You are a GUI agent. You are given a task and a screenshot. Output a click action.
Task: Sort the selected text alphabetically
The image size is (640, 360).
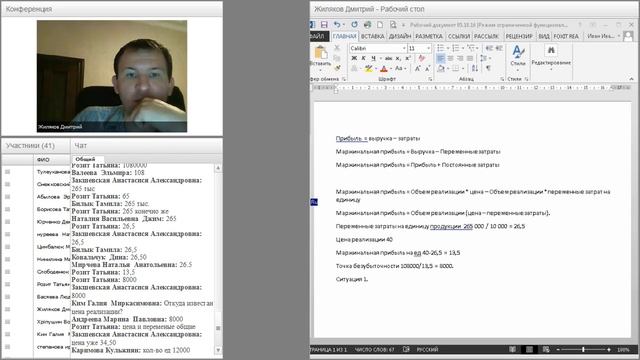tap(475, 69)
